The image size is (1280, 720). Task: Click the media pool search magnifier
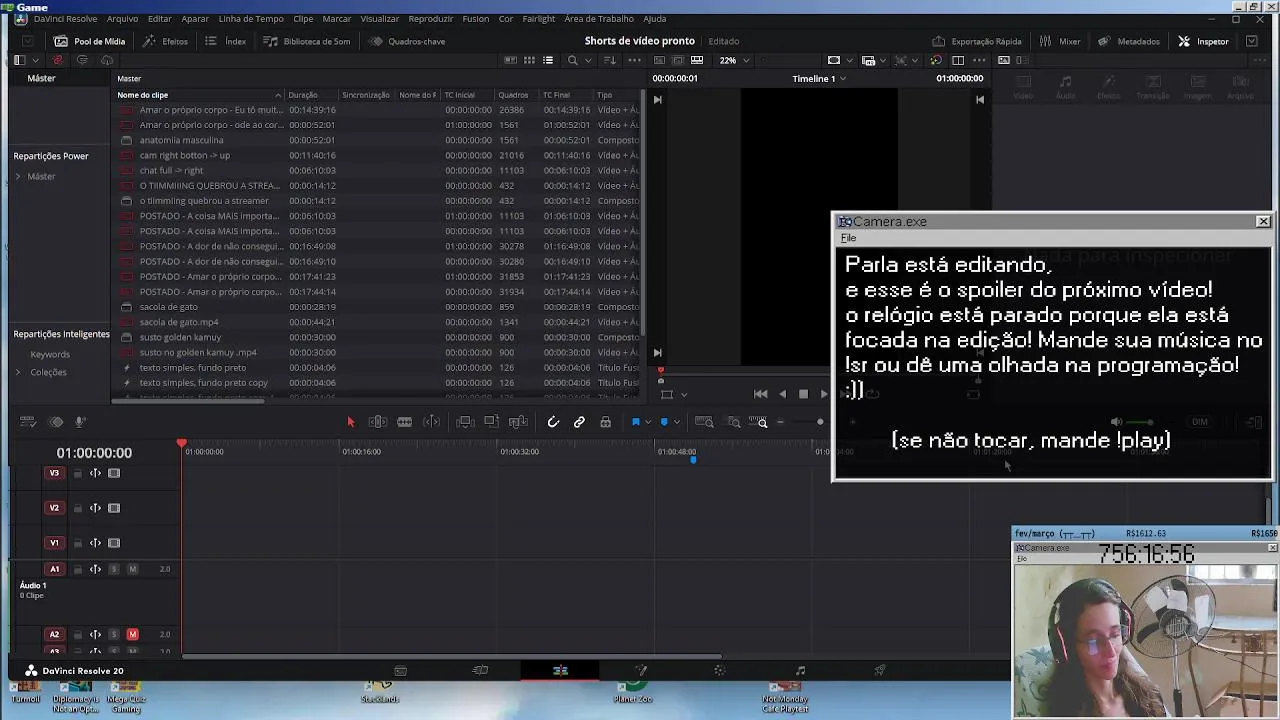point(572,60)
